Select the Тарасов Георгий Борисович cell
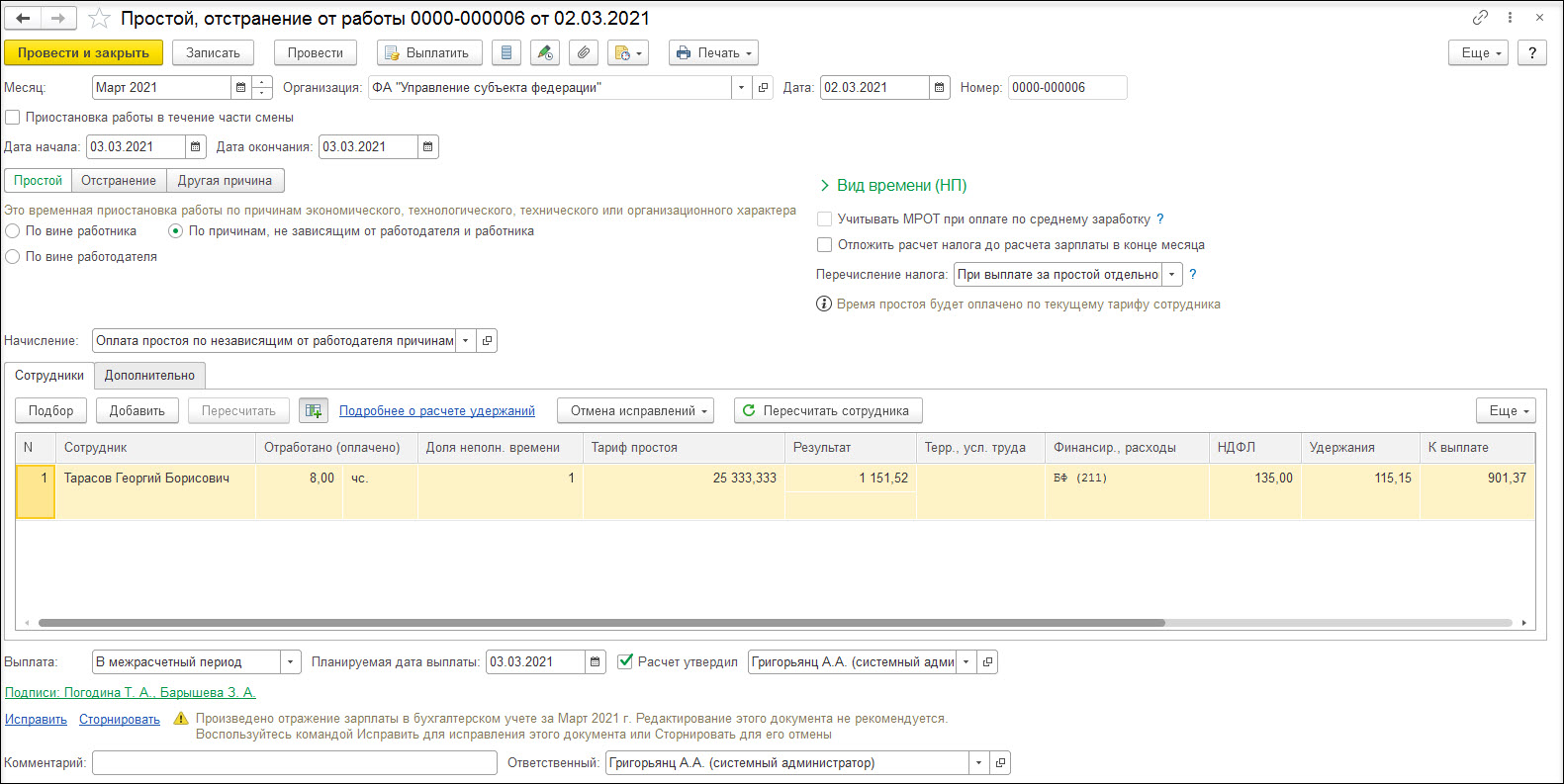Viewport: 1564px width, 784px height. pyautogui.click(x=156, y=491)
